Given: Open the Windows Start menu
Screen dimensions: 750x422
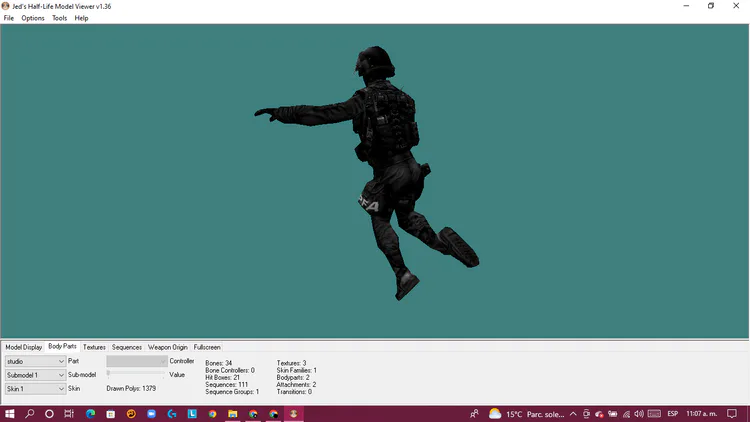Looking at the screenshot, I should (10, 414).
